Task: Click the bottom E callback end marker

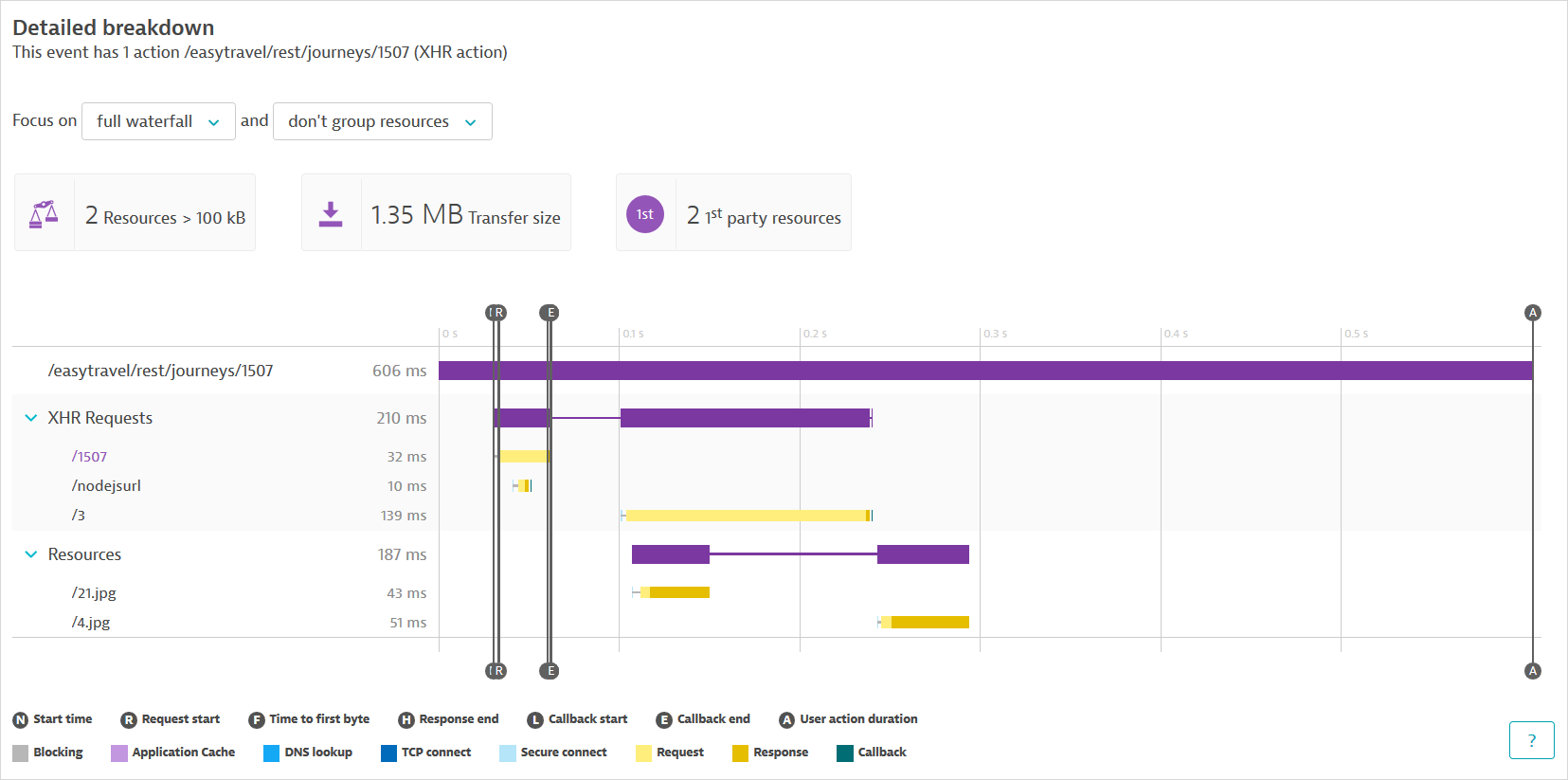Action: (549, 671)
